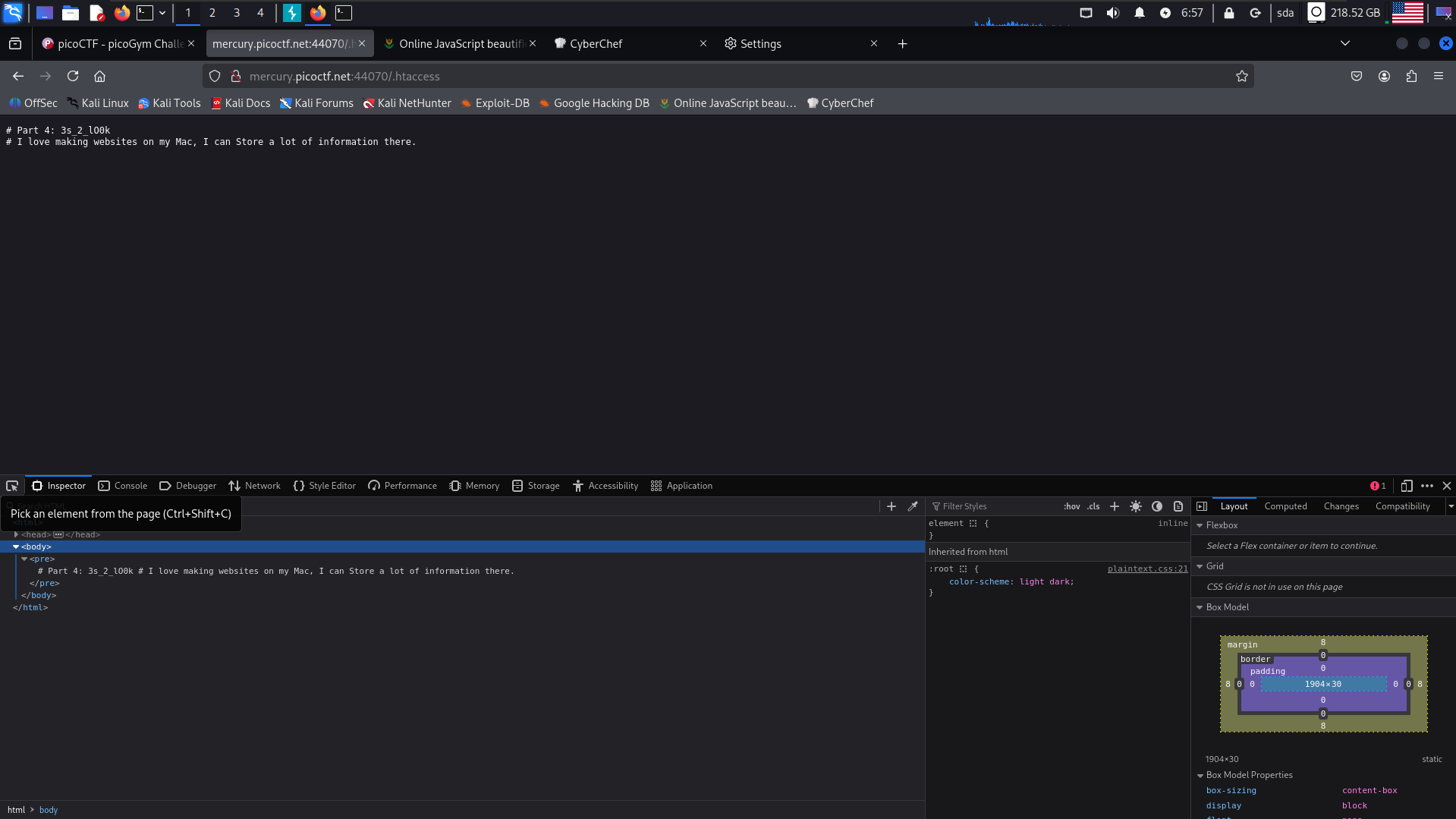Collapse the Box Model section
The width and height of the screenshot is (1456, 819).
tap(1200, 607)
